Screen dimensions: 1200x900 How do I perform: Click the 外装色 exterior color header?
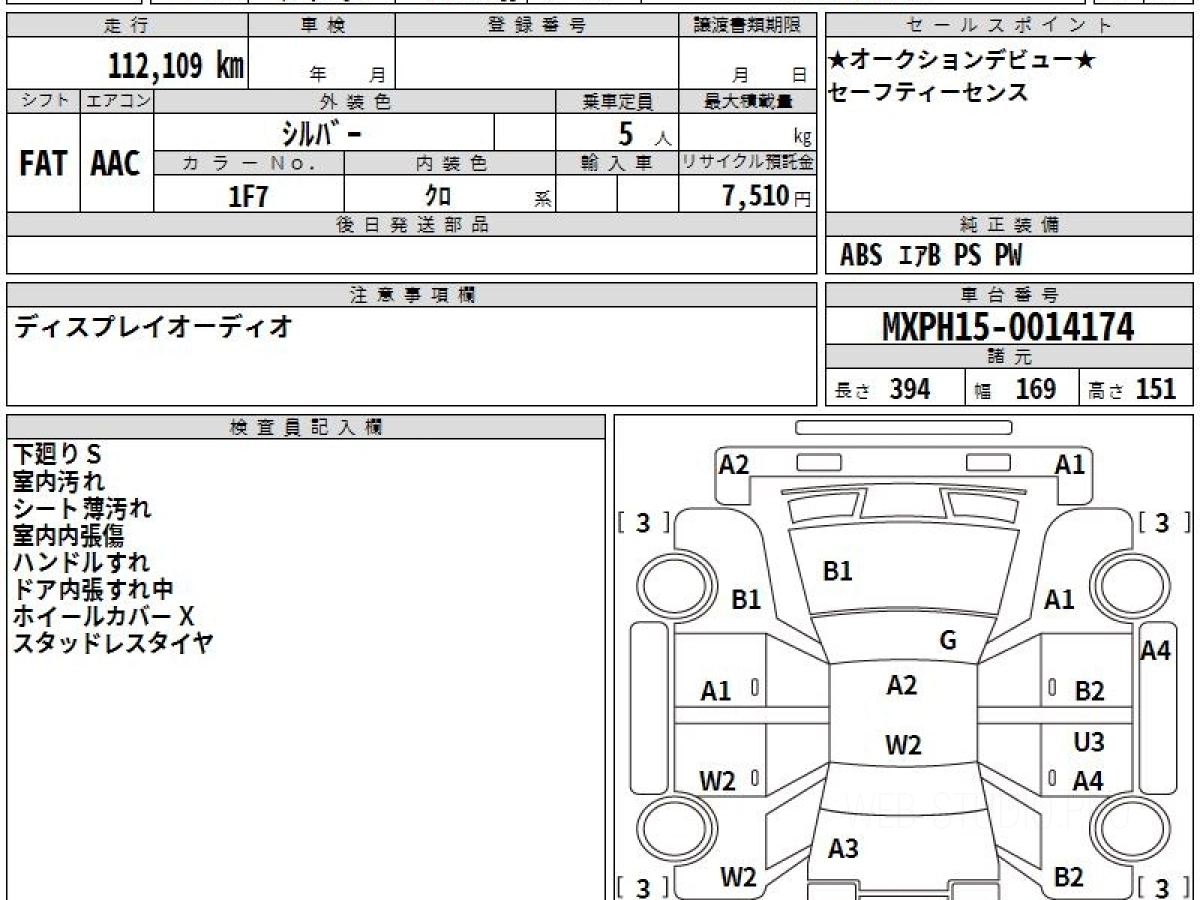[x=355, y=101]
